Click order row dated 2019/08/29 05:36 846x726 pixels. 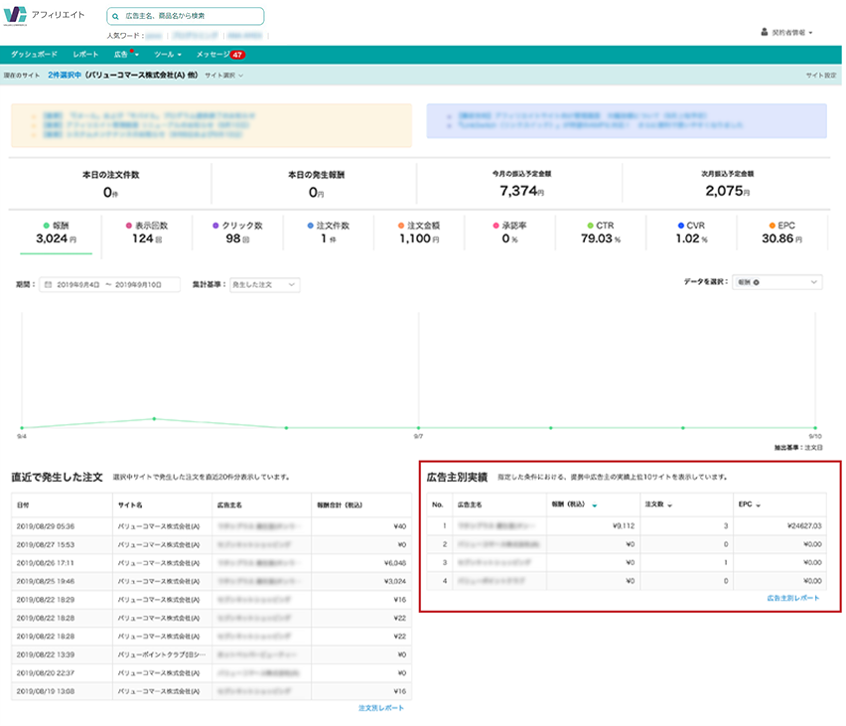coord(212,526)
